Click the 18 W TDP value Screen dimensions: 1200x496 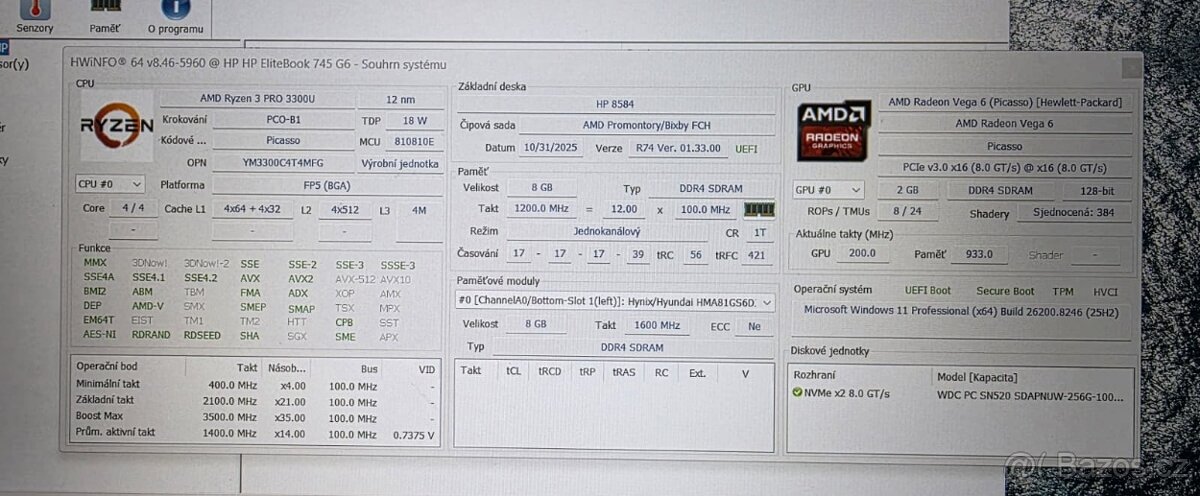[x=414, y=120]
